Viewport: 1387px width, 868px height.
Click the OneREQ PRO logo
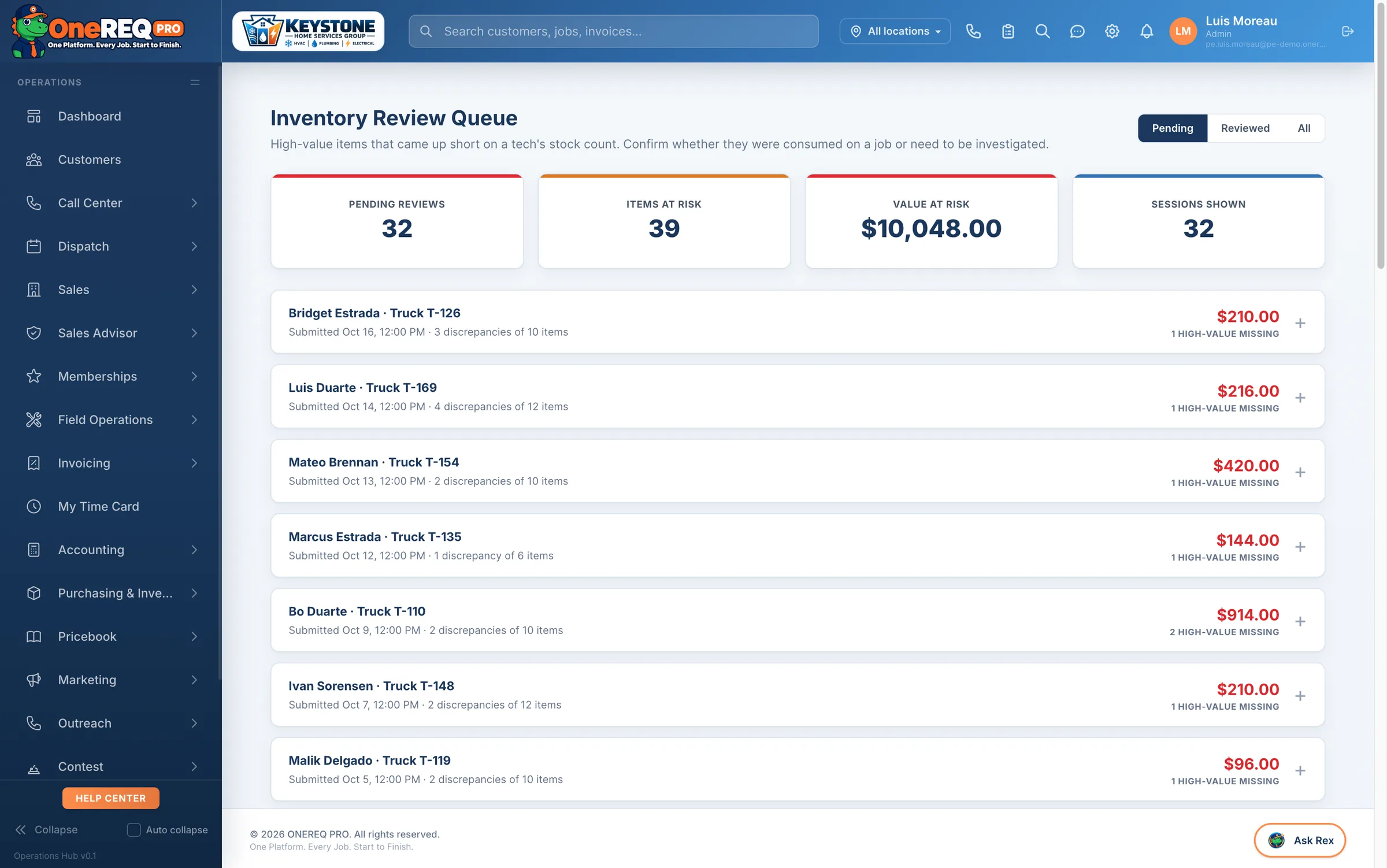point(97,31)
